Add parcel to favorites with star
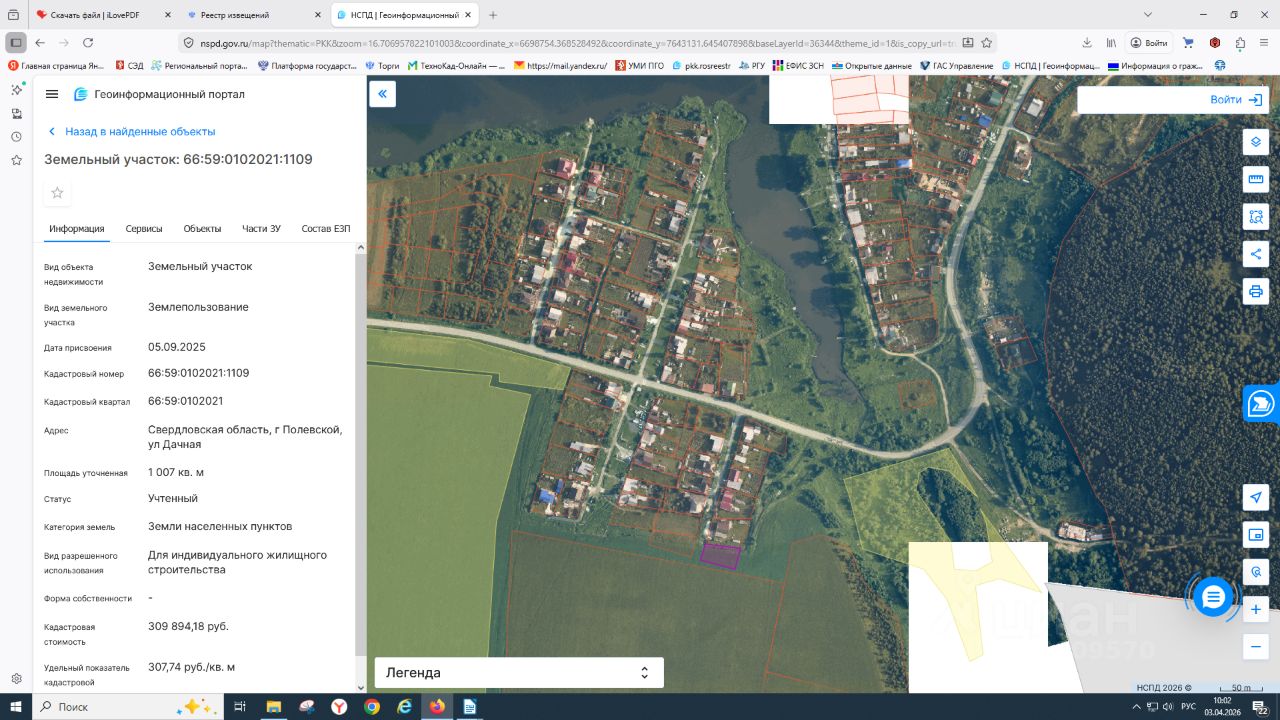This screenshot has width=1280, height=720. (x=57, y=193)
